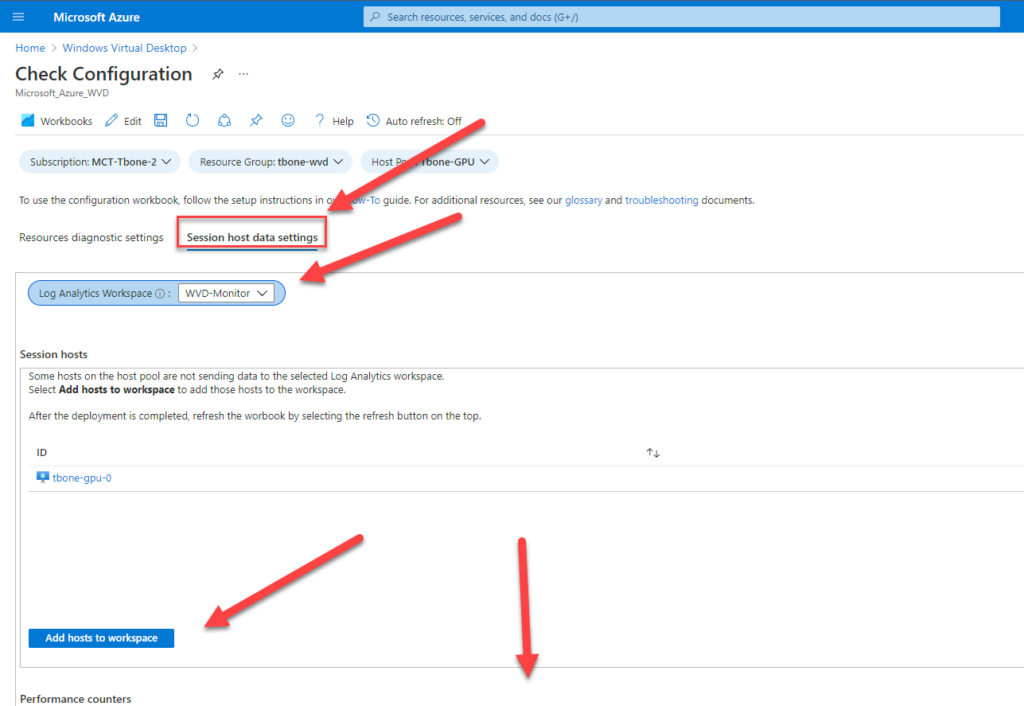Focus the search resources, services, and docs box

(x=681, y=17)
